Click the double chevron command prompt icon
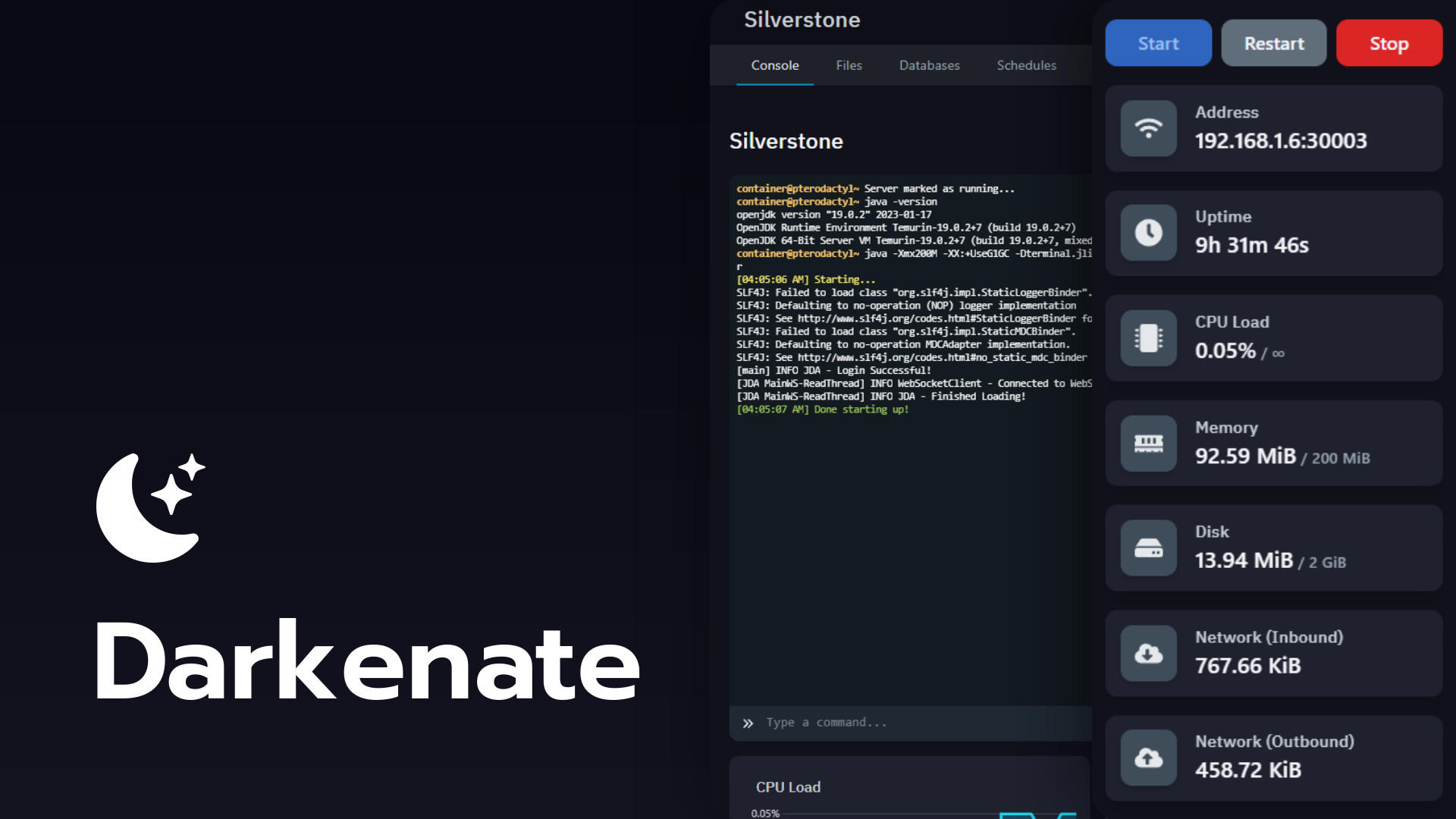1456x819 pixels. [x=748, y=723]
